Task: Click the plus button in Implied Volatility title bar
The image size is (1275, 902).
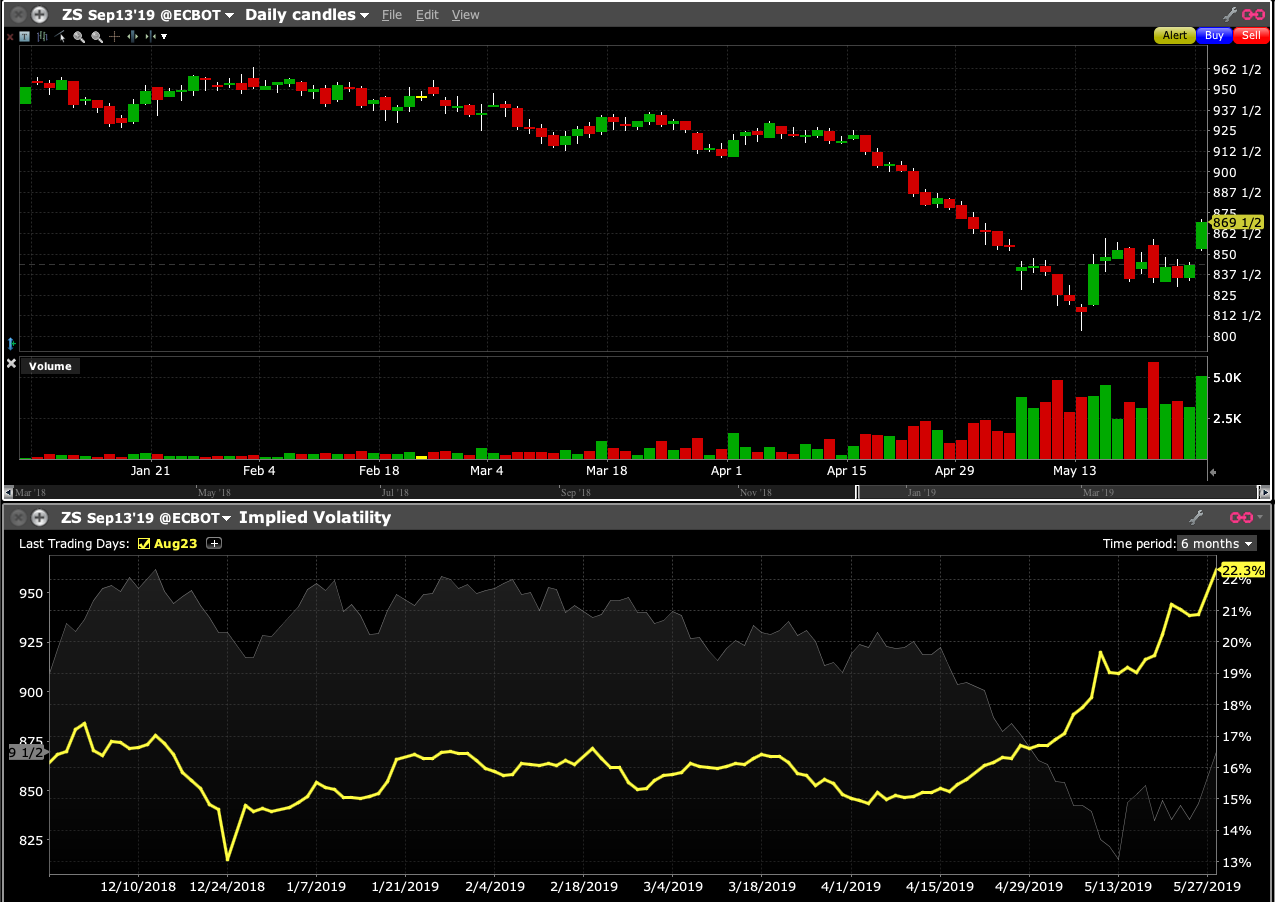Action: [39, 518]
